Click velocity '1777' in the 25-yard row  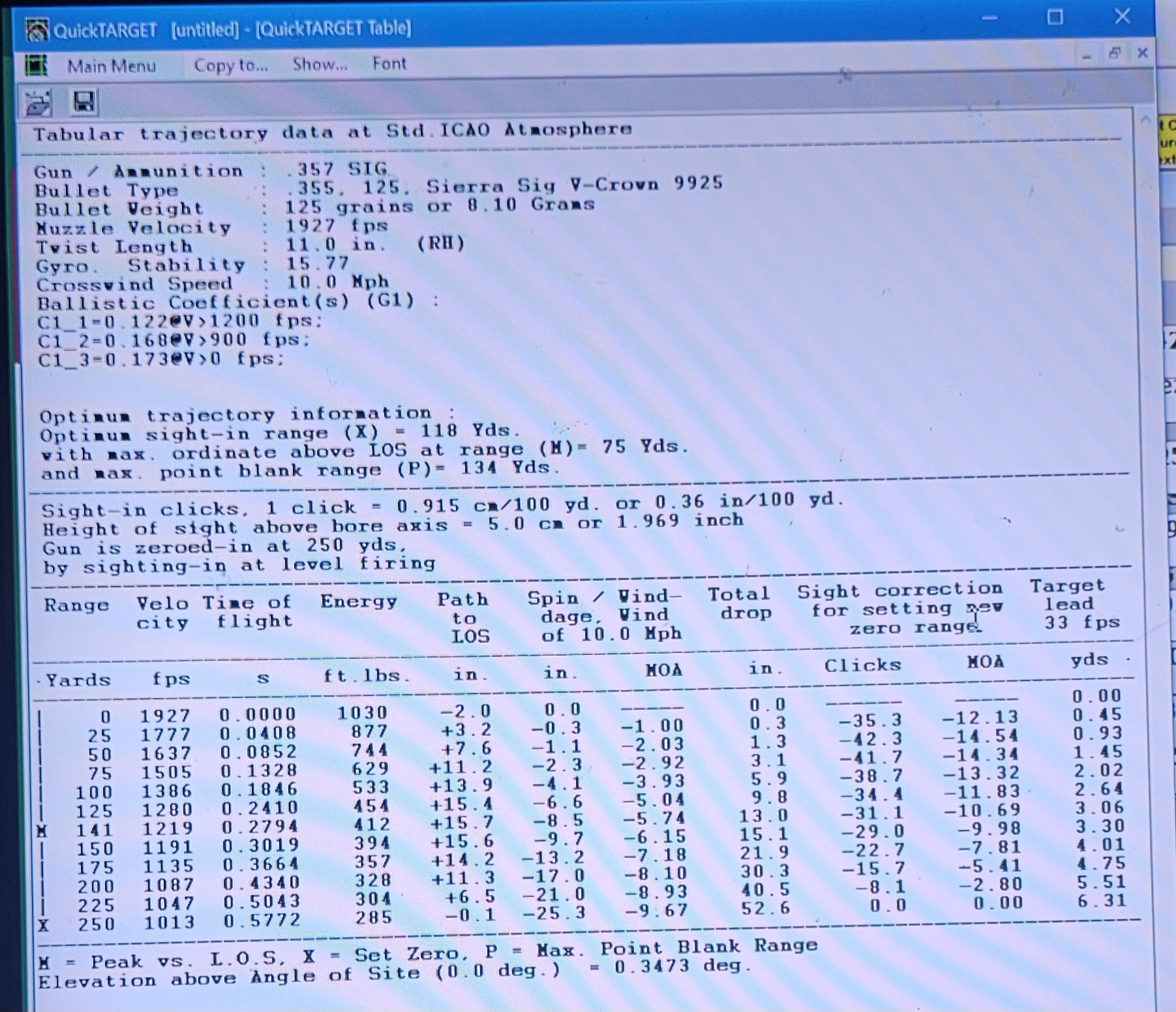click(166, 735)
